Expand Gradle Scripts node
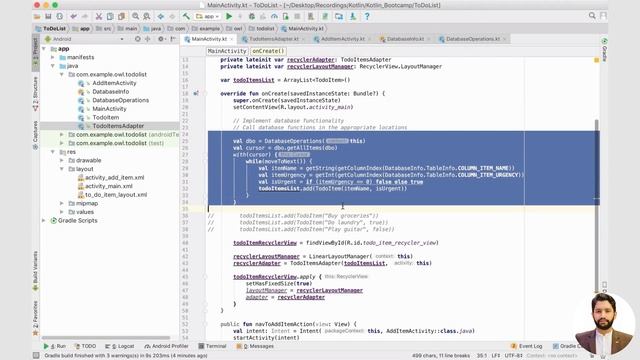 tap(44, 220)
